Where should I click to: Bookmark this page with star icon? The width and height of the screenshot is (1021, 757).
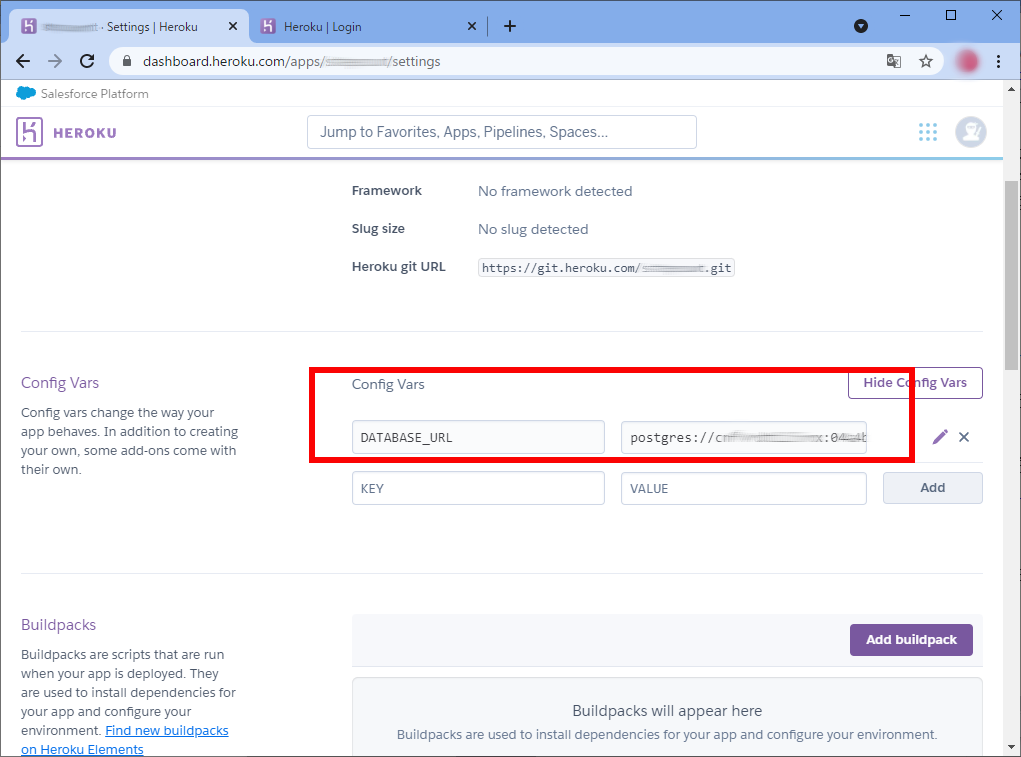(x=926, y=61)
